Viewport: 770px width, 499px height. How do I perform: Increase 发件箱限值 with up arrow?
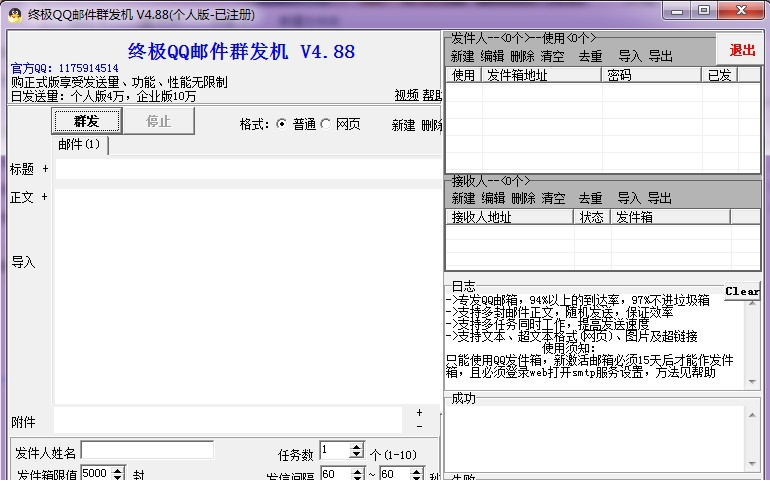click(x=118, y=470)
